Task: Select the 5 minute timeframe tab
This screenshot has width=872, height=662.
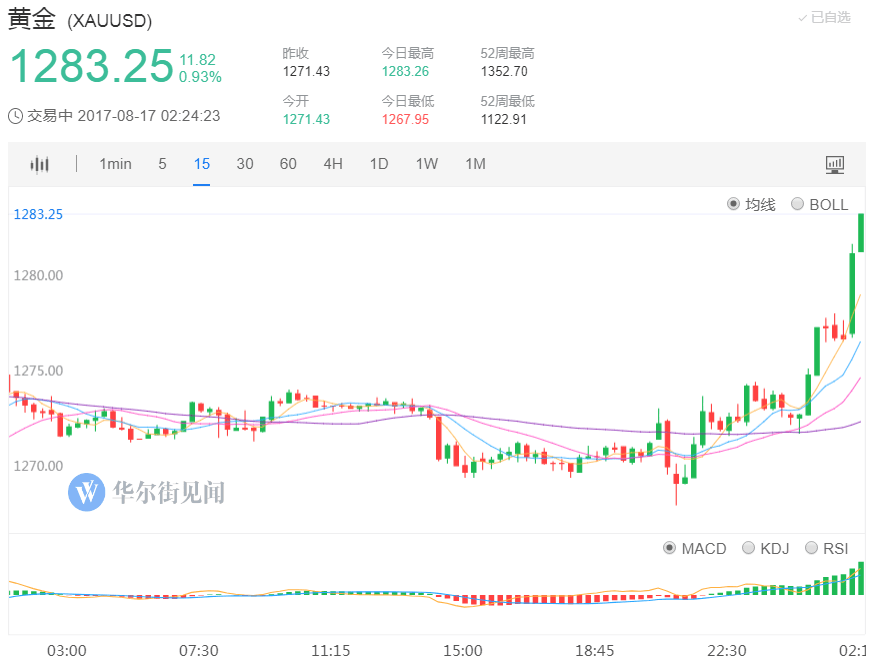Action: (162, 164)
